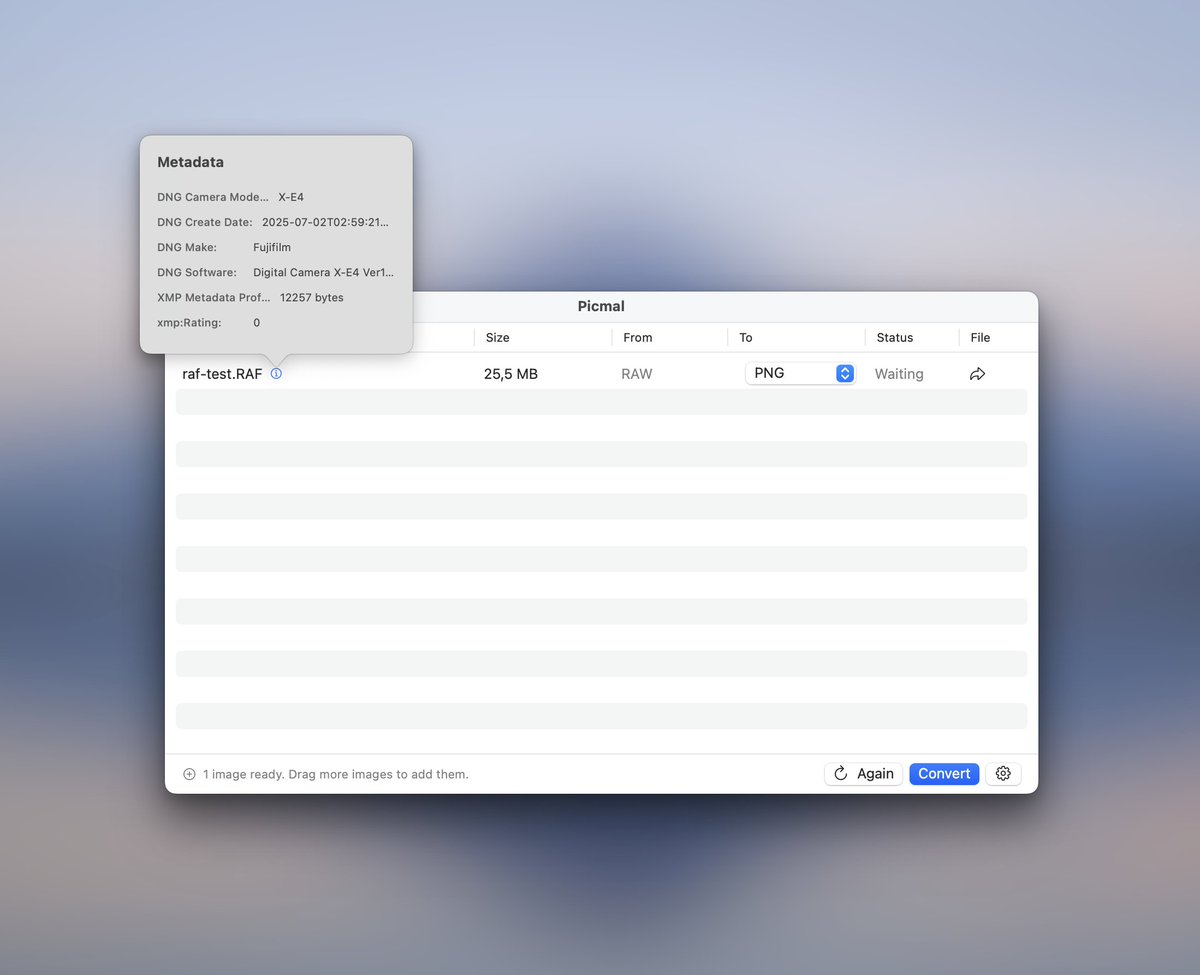Click the DNG Make label
This screenshot has width=1200, height=975.
click(x=187, y=247)
